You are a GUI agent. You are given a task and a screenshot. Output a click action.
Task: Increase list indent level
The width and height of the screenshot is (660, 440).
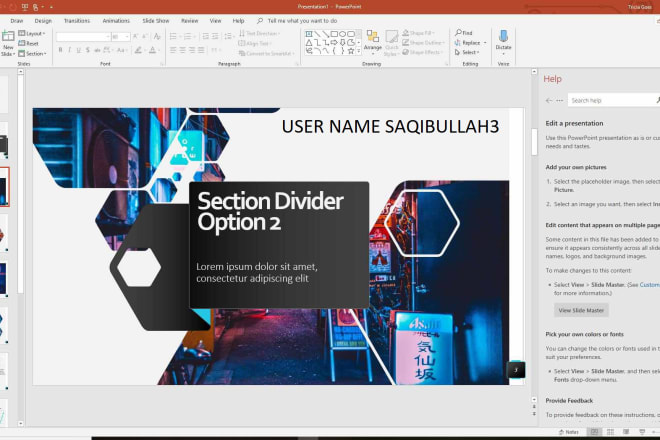[x=215, y=37]
